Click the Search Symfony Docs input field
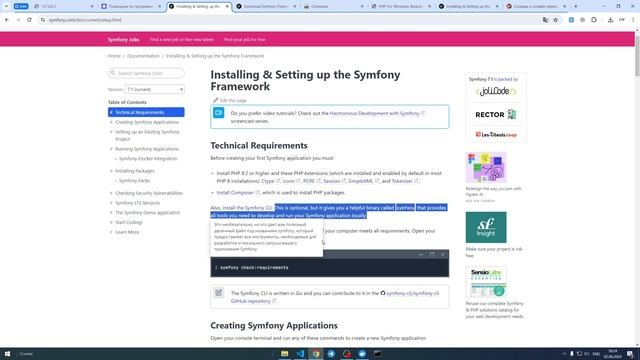 [x=146, y=73]
